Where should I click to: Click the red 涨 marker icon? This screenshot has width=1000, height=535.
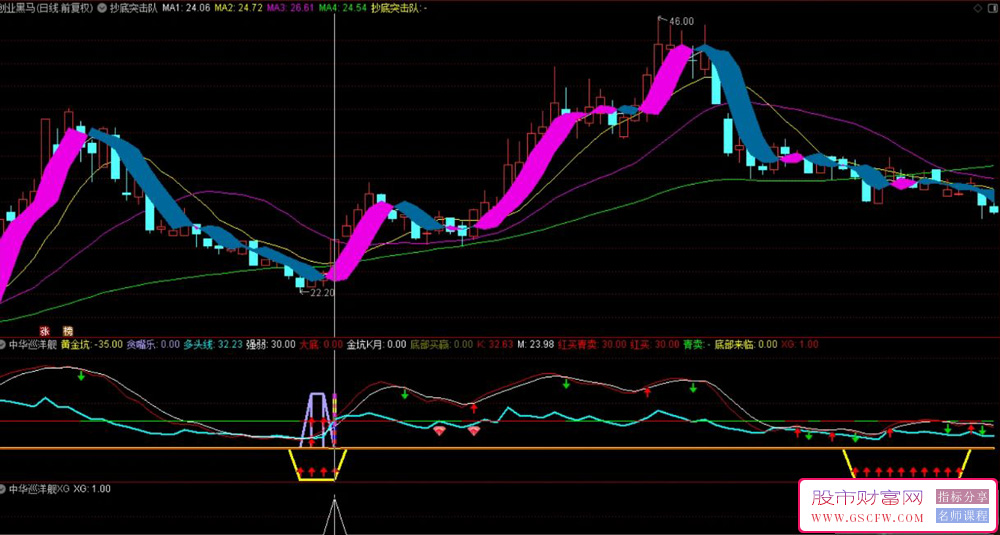[x=45, y=332]
